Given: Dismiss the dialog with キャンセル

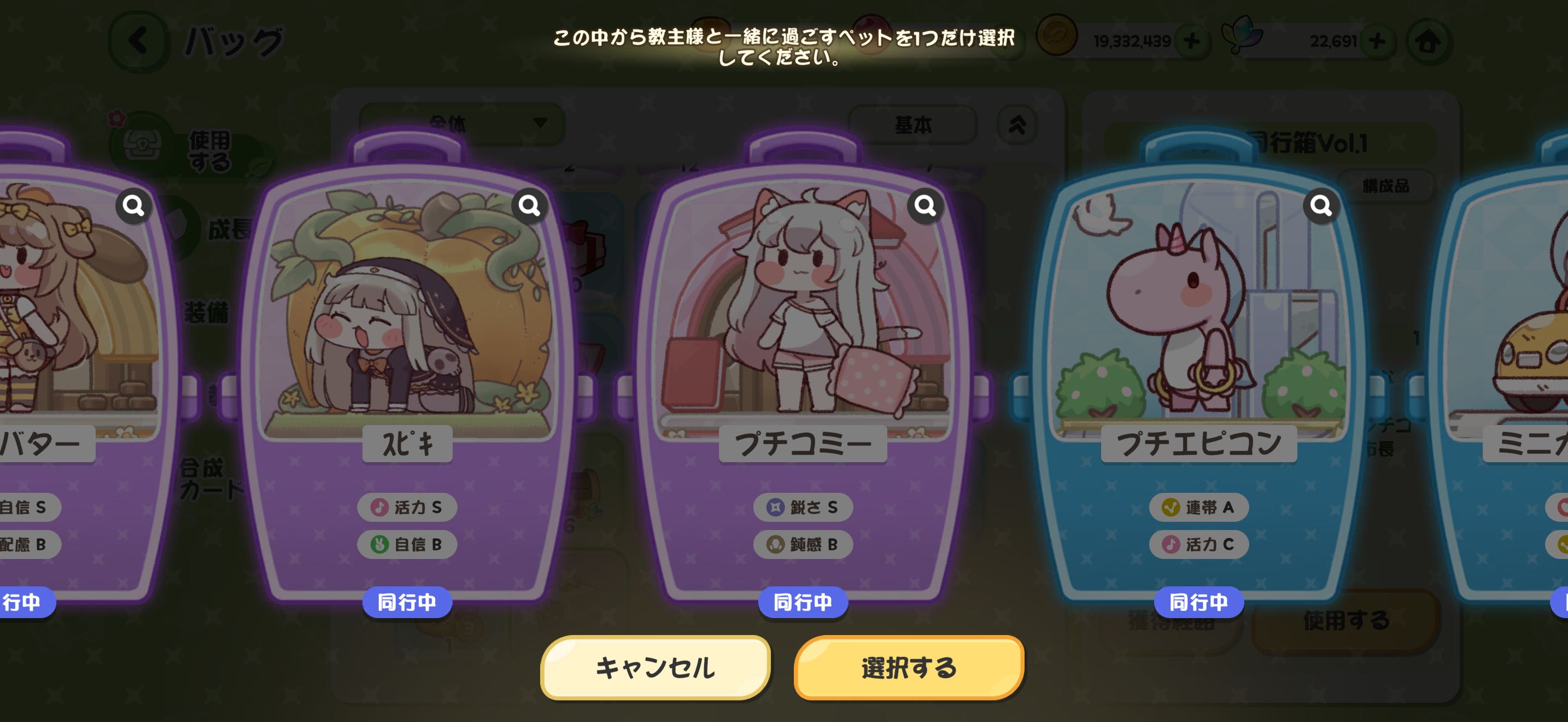Looking at the screenshot, I should [x=656, y=668].
